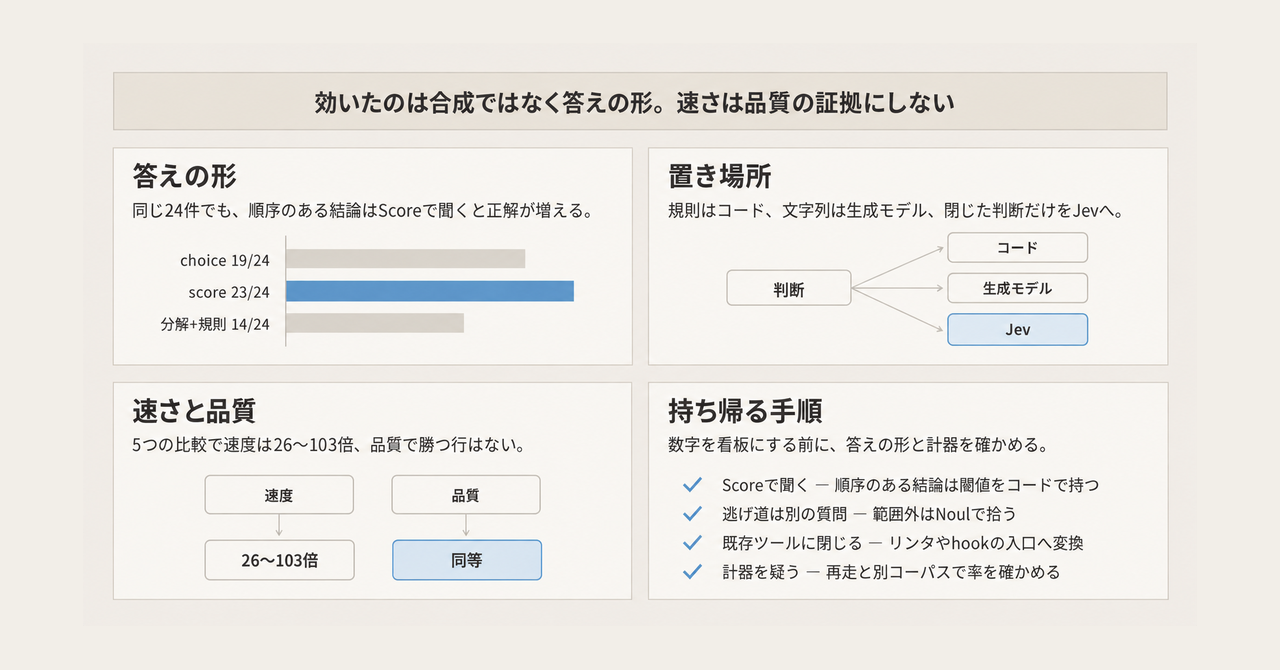
Task: Click the text Scoreで聞く — 順序のある結論は閾値をコードで持つ
Action: click(910, 485)
